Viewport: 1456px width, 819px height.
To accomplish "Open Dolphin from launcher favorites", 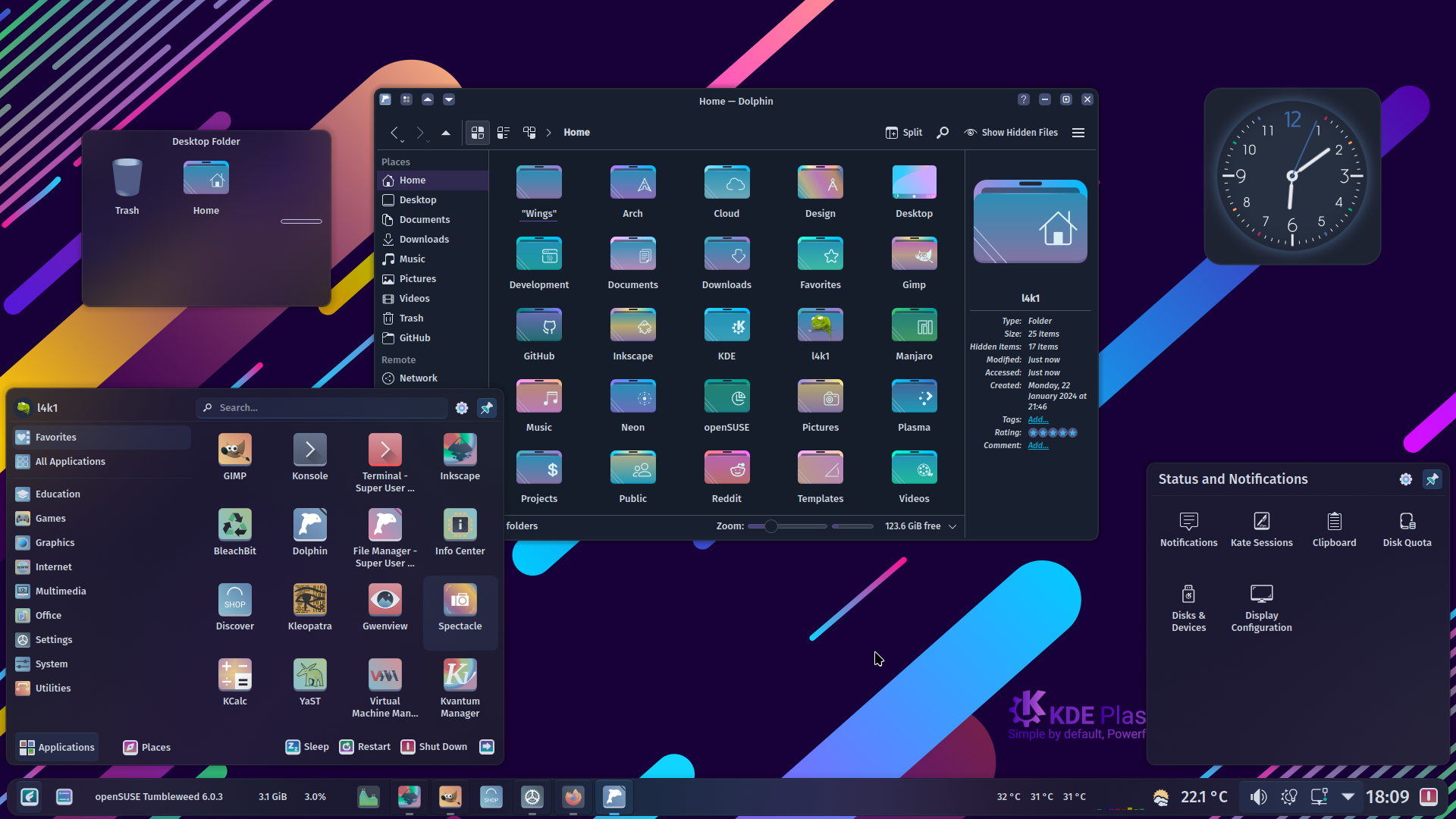I will point(309,532).
